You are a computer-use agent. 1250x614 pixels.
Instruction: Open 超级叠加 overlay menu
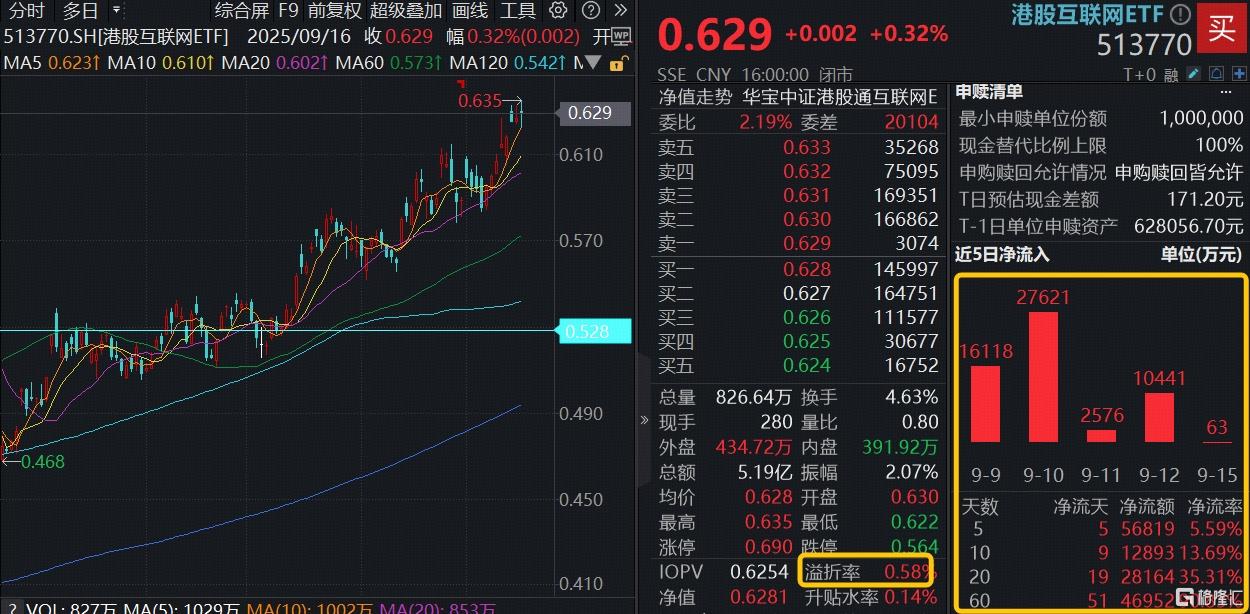(405, 11)
